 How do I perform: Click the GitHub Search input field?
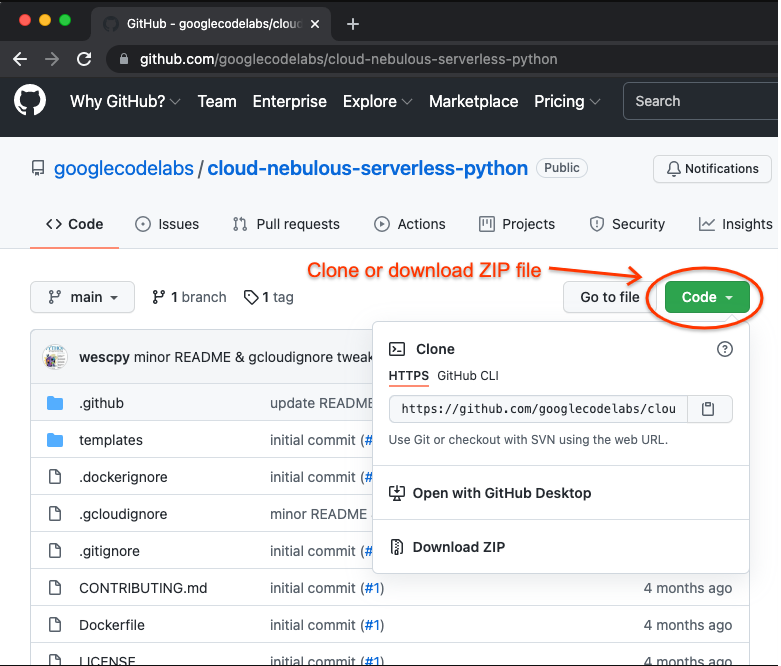coord(700,101)
